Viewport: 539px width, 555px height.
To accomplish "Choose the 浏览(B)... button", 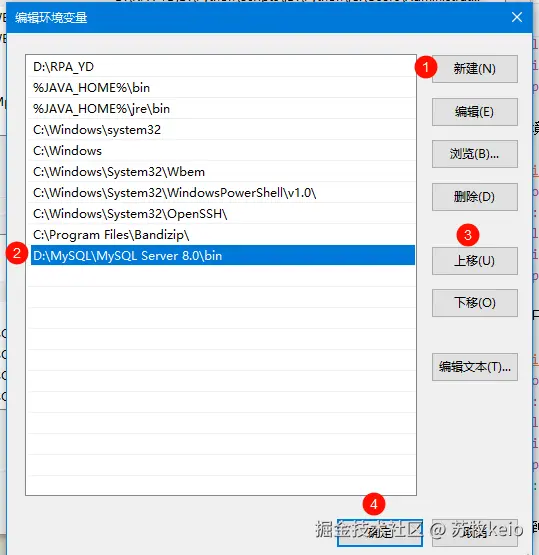I will click(475, 154).
